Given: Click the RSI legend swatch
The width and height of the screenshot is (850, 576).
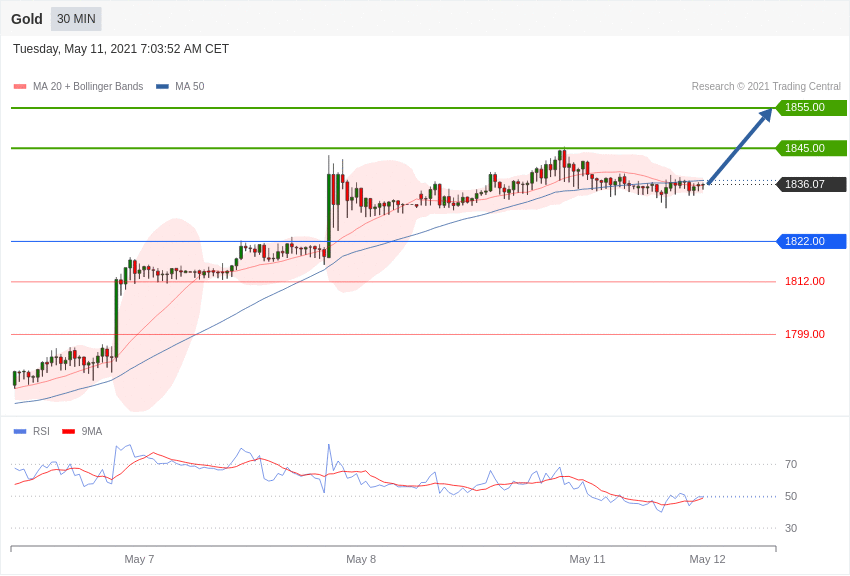Looking at the screenshot, I should (x=20, y=431).
